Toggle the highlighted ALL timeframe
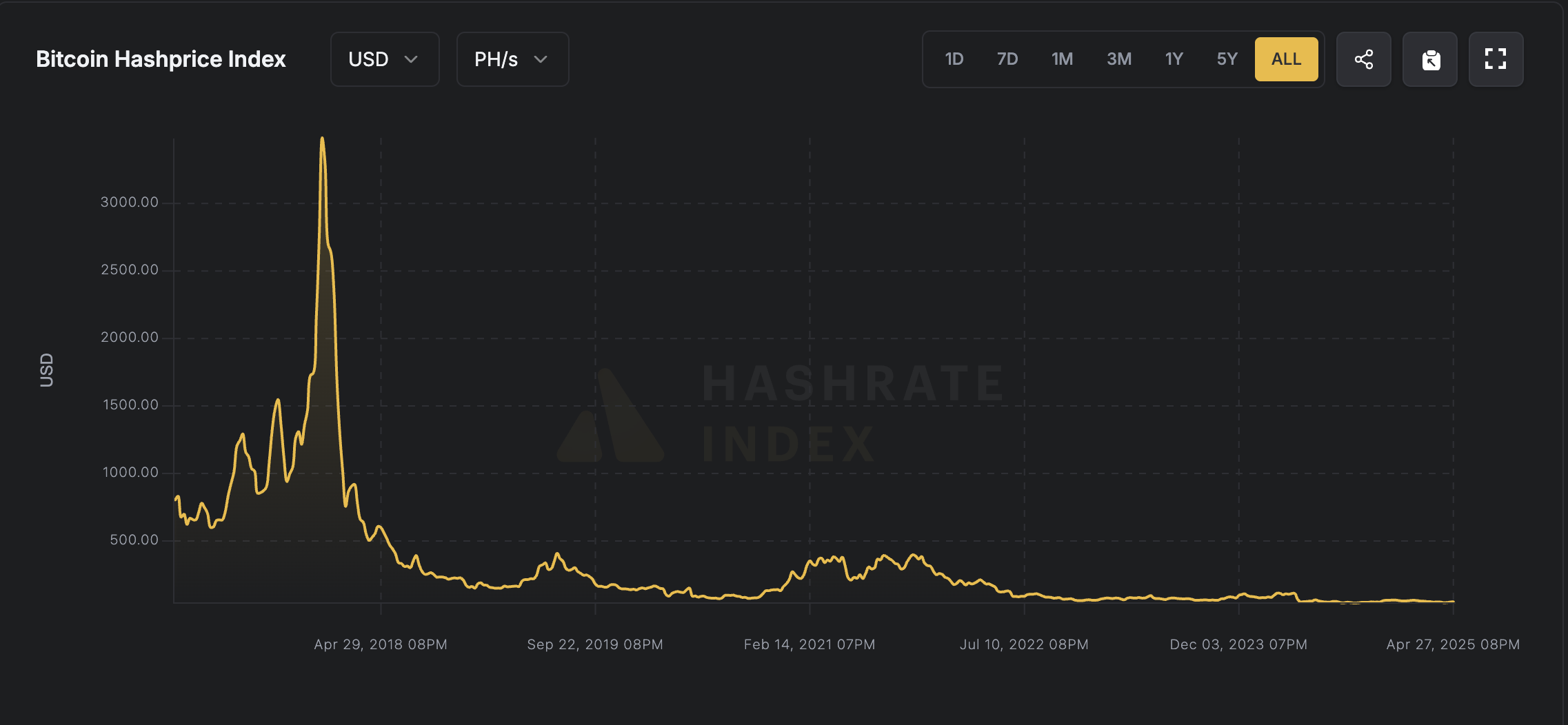The width and height of the screenshot is (1568, 725). (1286, 59)
